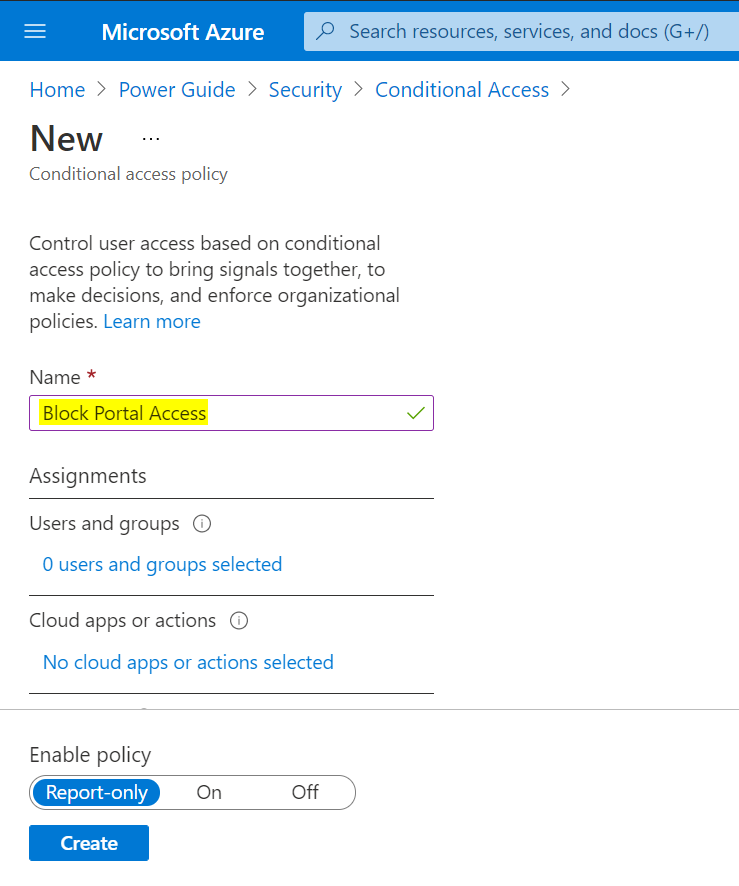
Task: Go to Home breadcrumb
Action: coord(57,90)
